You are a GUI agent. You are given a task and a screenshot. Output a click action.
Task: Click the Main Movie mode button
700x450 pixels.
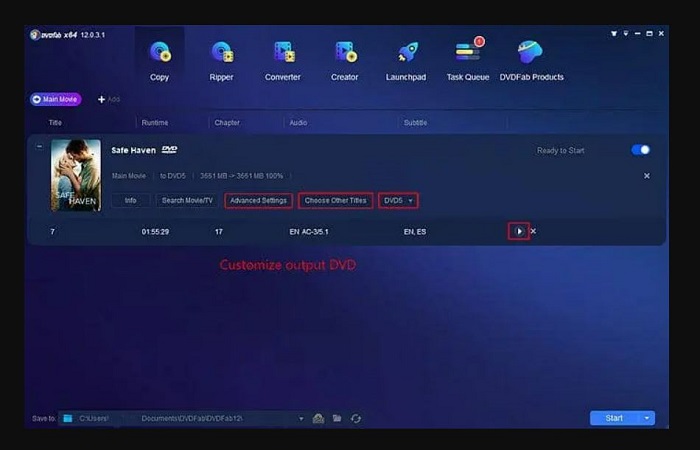pyautogui.click(x=56, y=99)
